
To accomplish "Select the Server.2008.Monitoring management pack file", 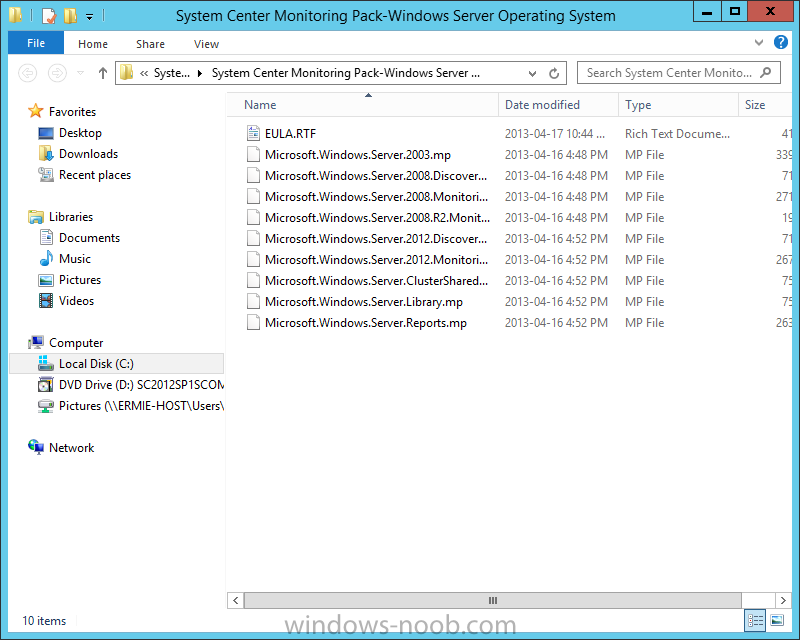I will [376, 196].
